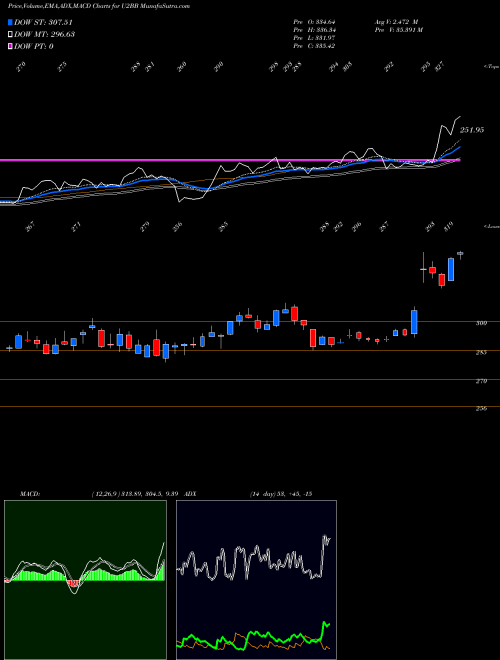This screenshot has width=500, height=660.
Task: Click the green MACD histogram panel
Action: [85, 580]
